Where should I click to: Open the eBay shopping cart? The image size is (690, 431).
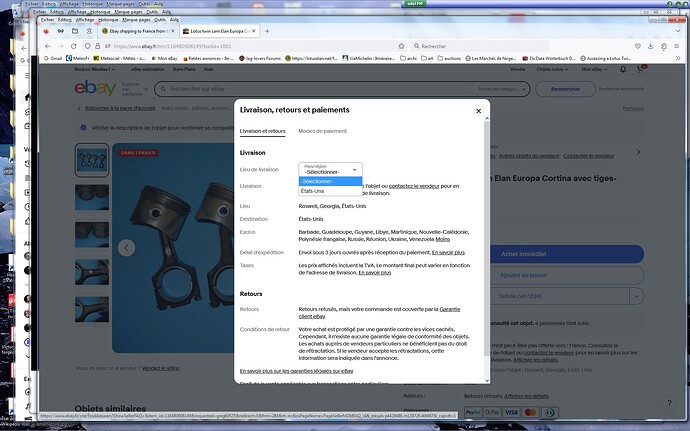[x=640, y=70]
